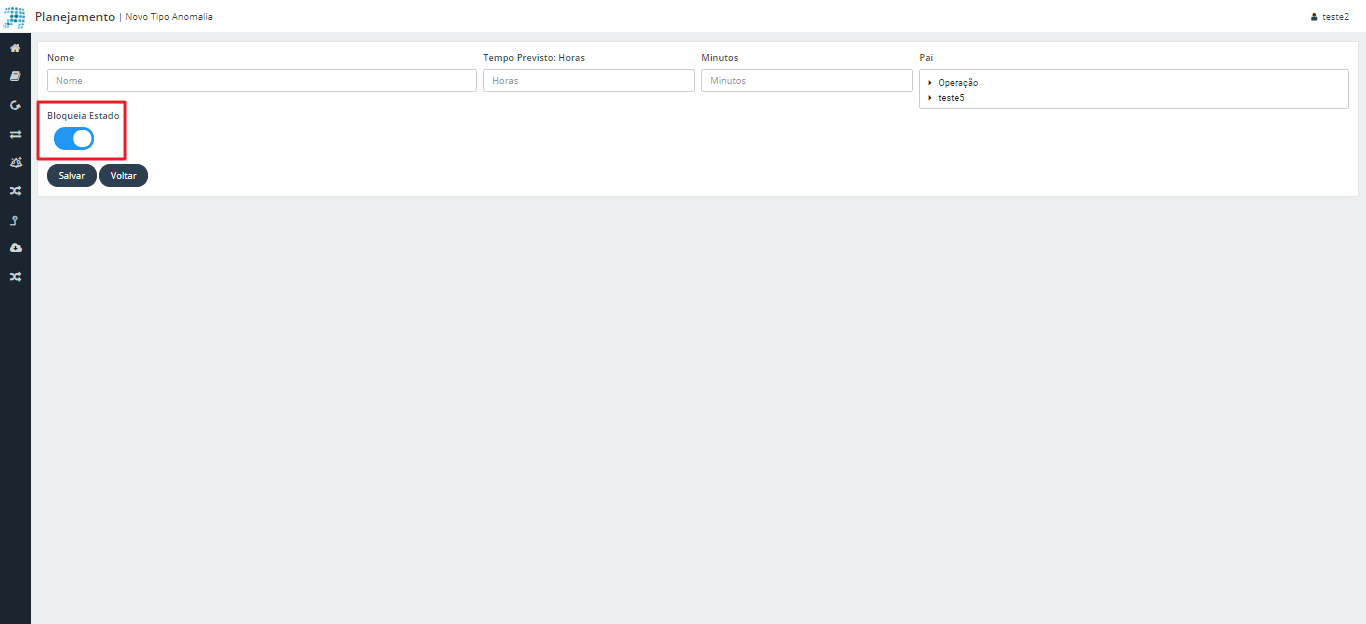Screen dimensions: 1366x624
Task: Click the Bloqueia Estado label
Action: [83, 116]
